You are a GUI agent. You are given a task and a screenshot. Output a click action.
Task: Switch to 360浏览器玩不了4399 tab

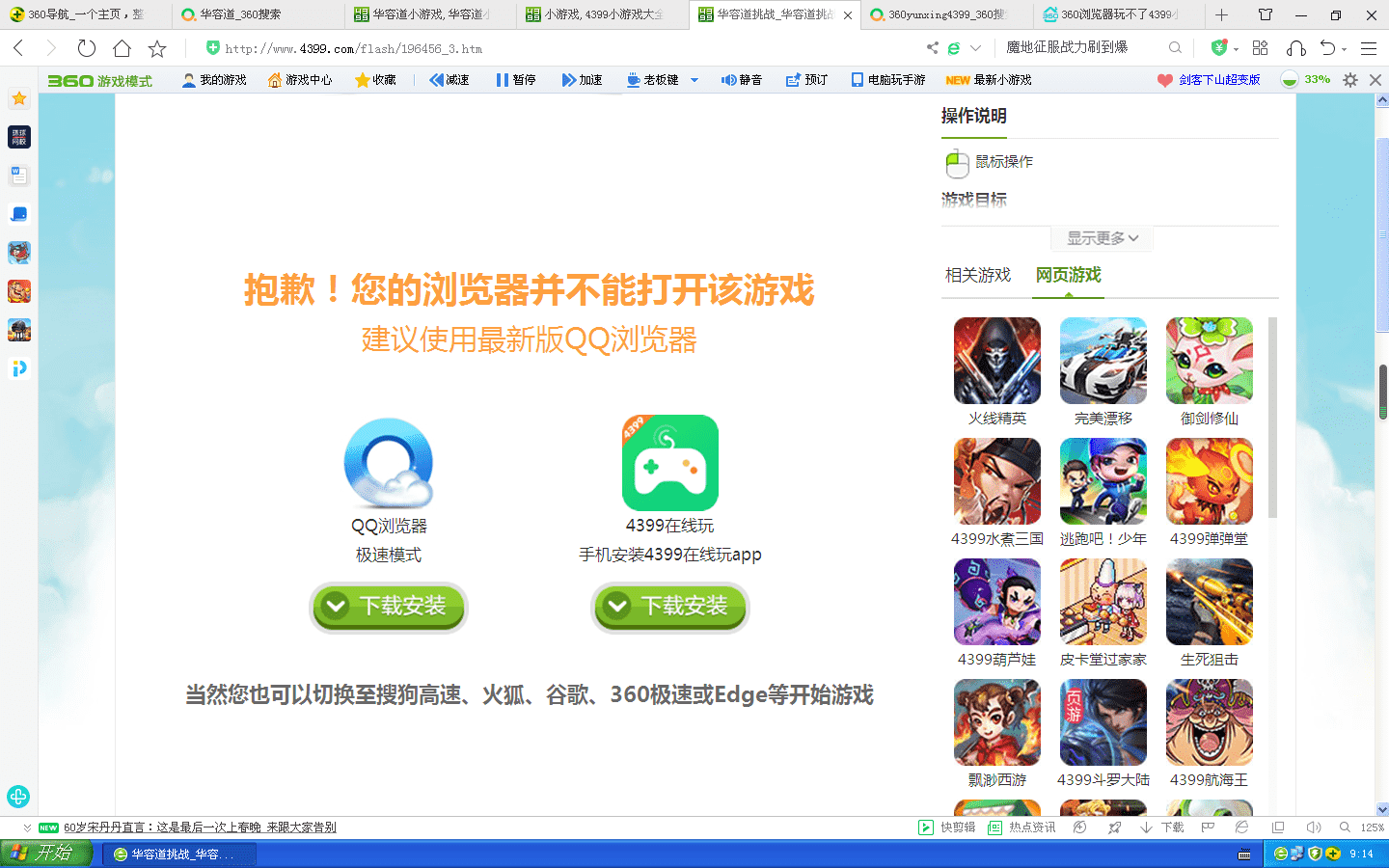pos(1119,14)
